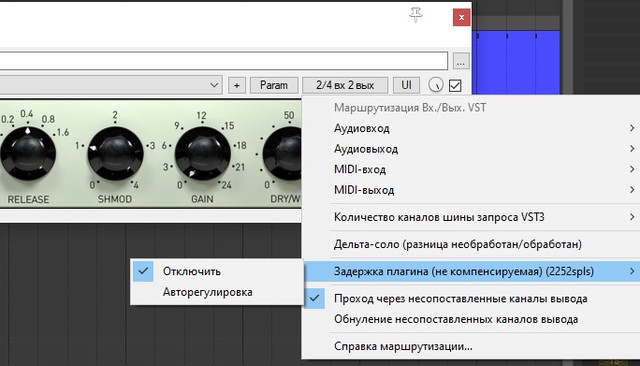Image resolution: width=640 pixels, height=366 pixels.
Task: Click the UI button
Action: tap(406, 85)
